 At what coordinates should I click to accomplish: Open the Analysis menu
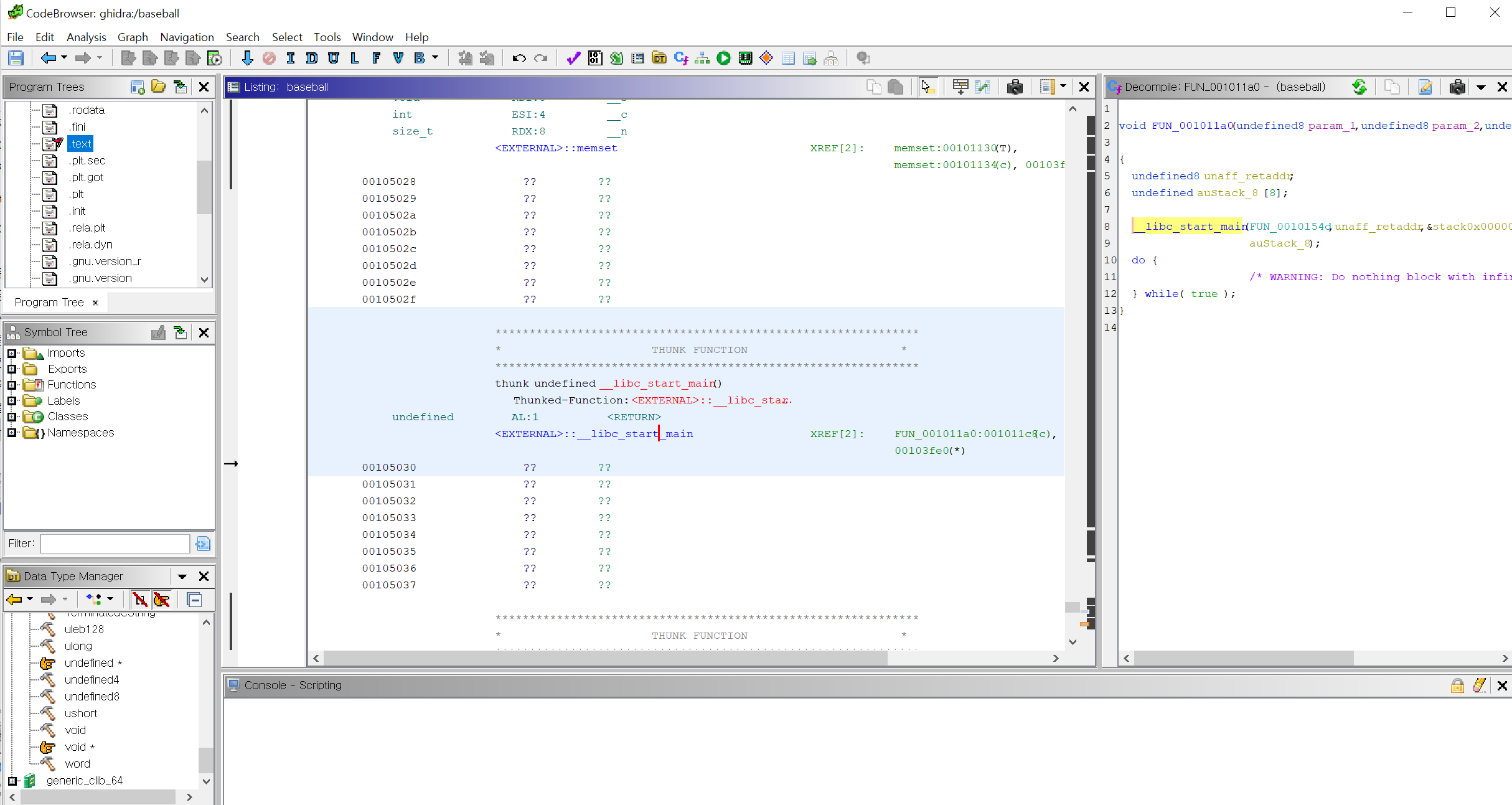86,37
